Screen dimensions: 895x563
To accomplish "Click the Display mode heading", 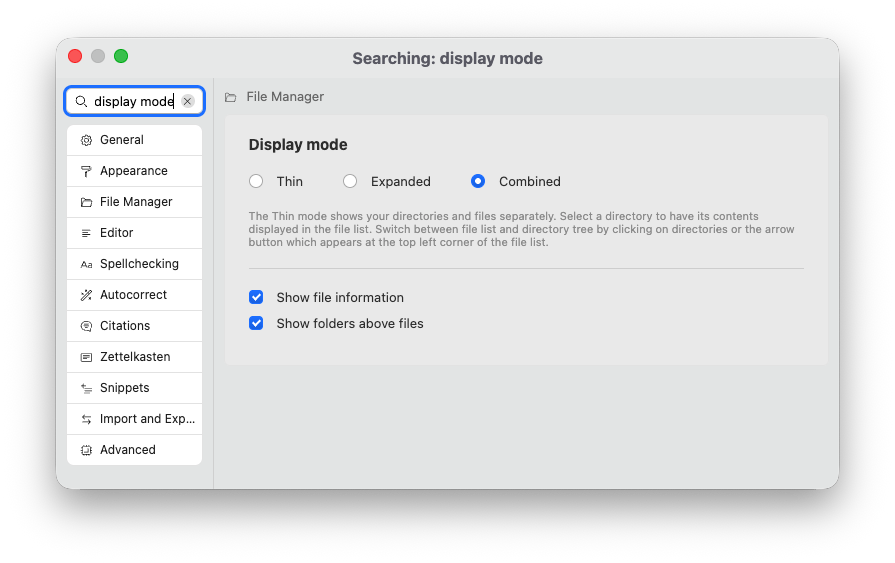I will point(298,144).
